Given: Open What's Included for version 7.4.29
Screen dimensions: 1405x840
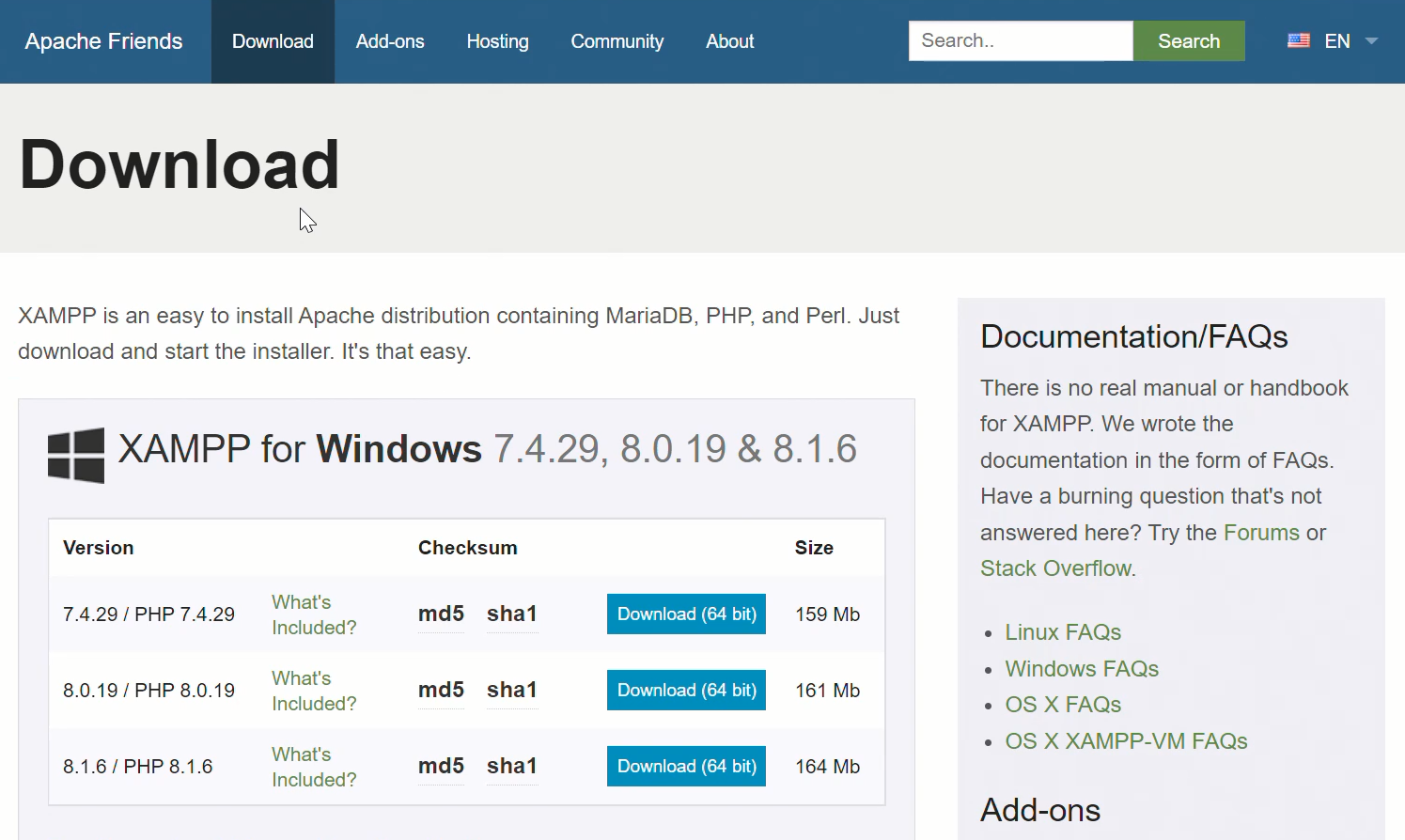Looking at the screenshot, I should 314,614.
